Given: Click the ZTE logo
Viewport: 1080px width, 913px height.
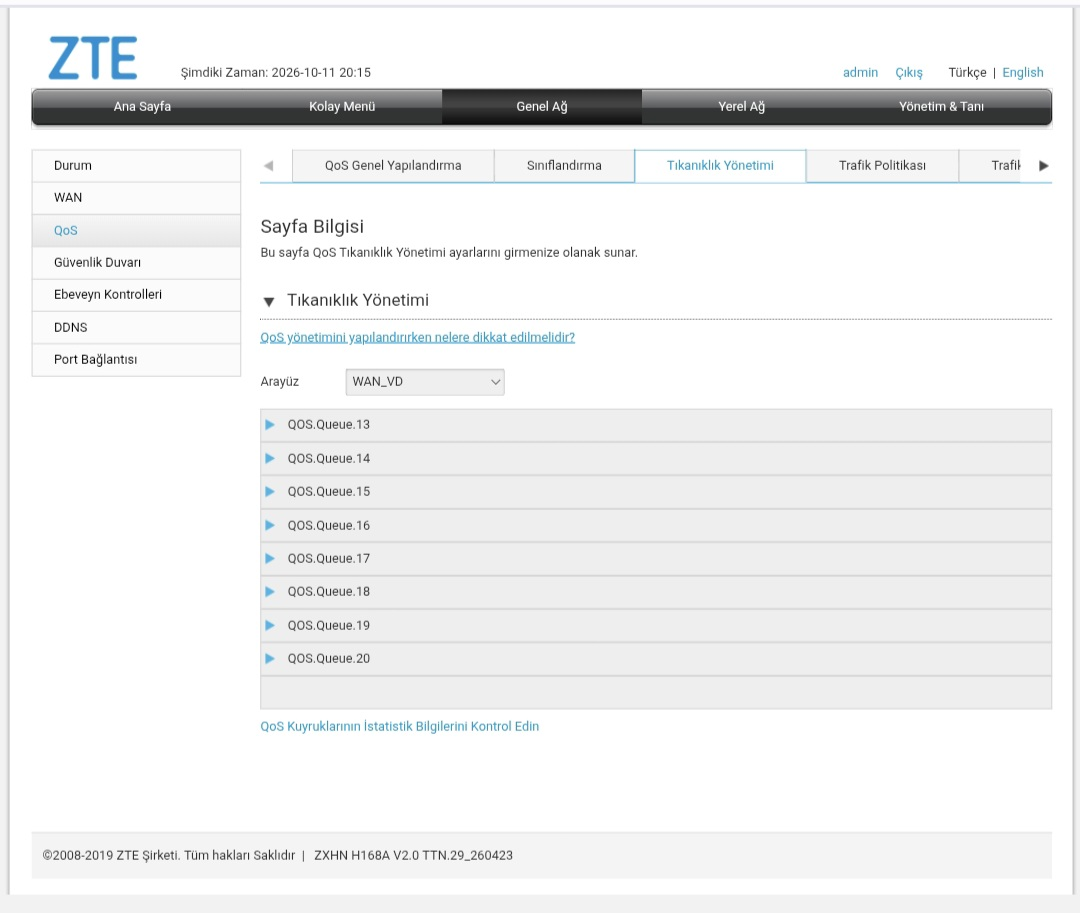Looking at the screenshot, I should (92, 59).
